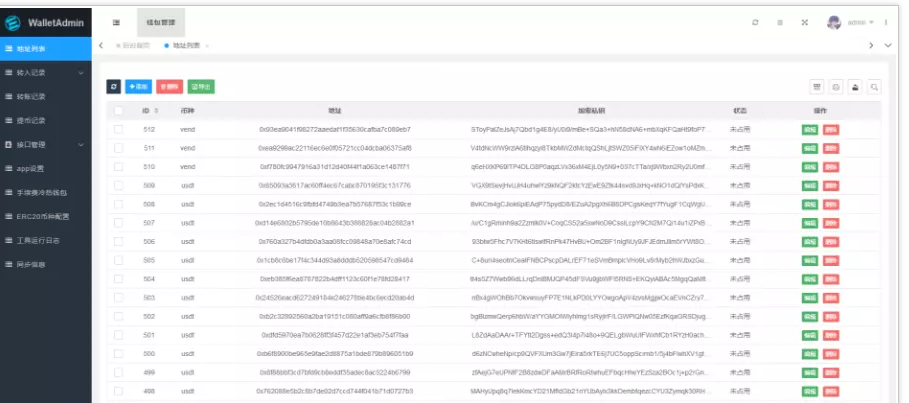Refresh the page via top-right refresh icon
Screen dimensions: 909x403
tap(755, 23)
